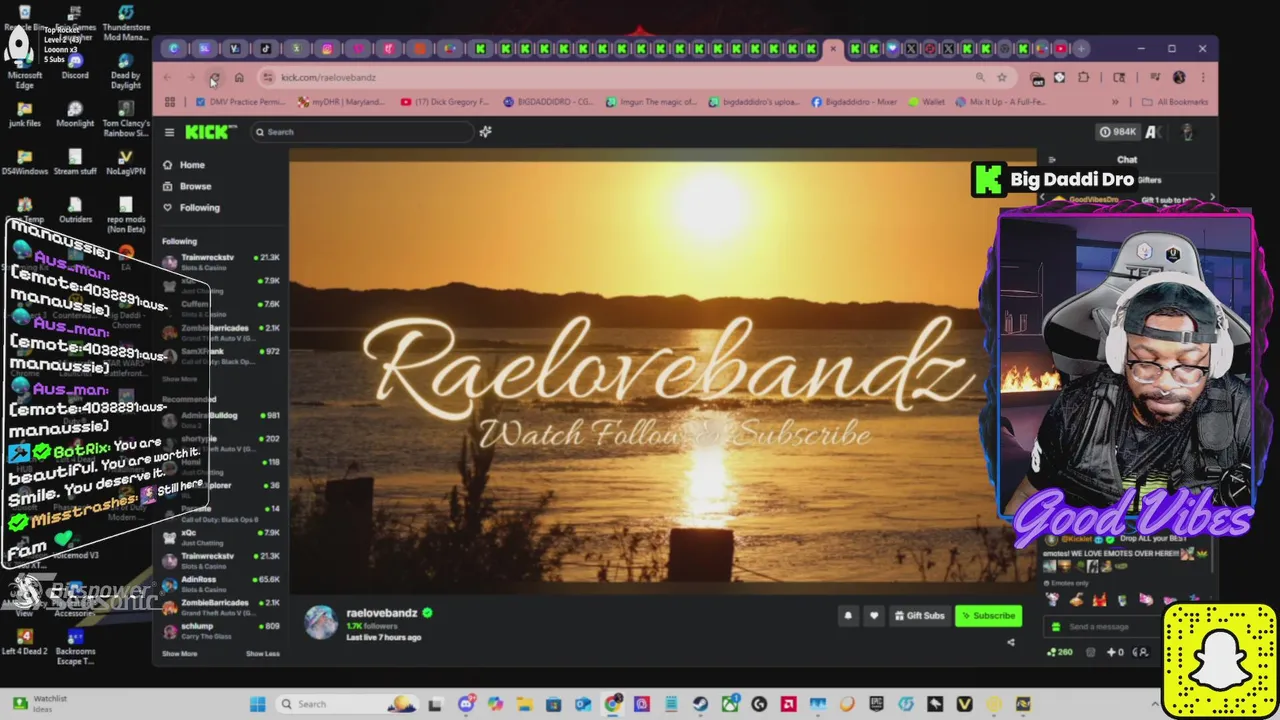The height and width of the screenshot is (720, 1280).
Task: Open Trainwreckstv channel at top of Following
Action: click(221, 262)
